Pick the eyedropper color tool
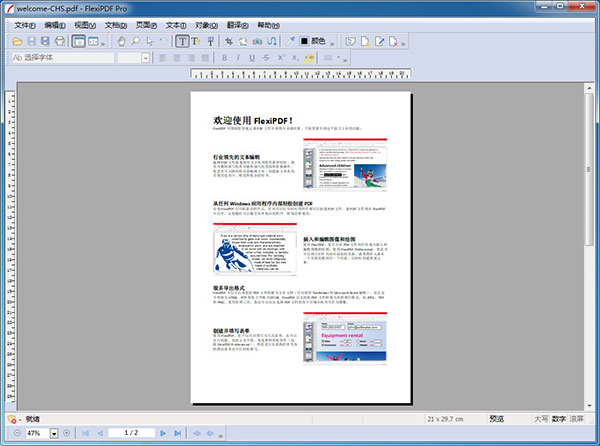Image resolution: width=600 pixels, height=446 pixels. click(291, 41)
